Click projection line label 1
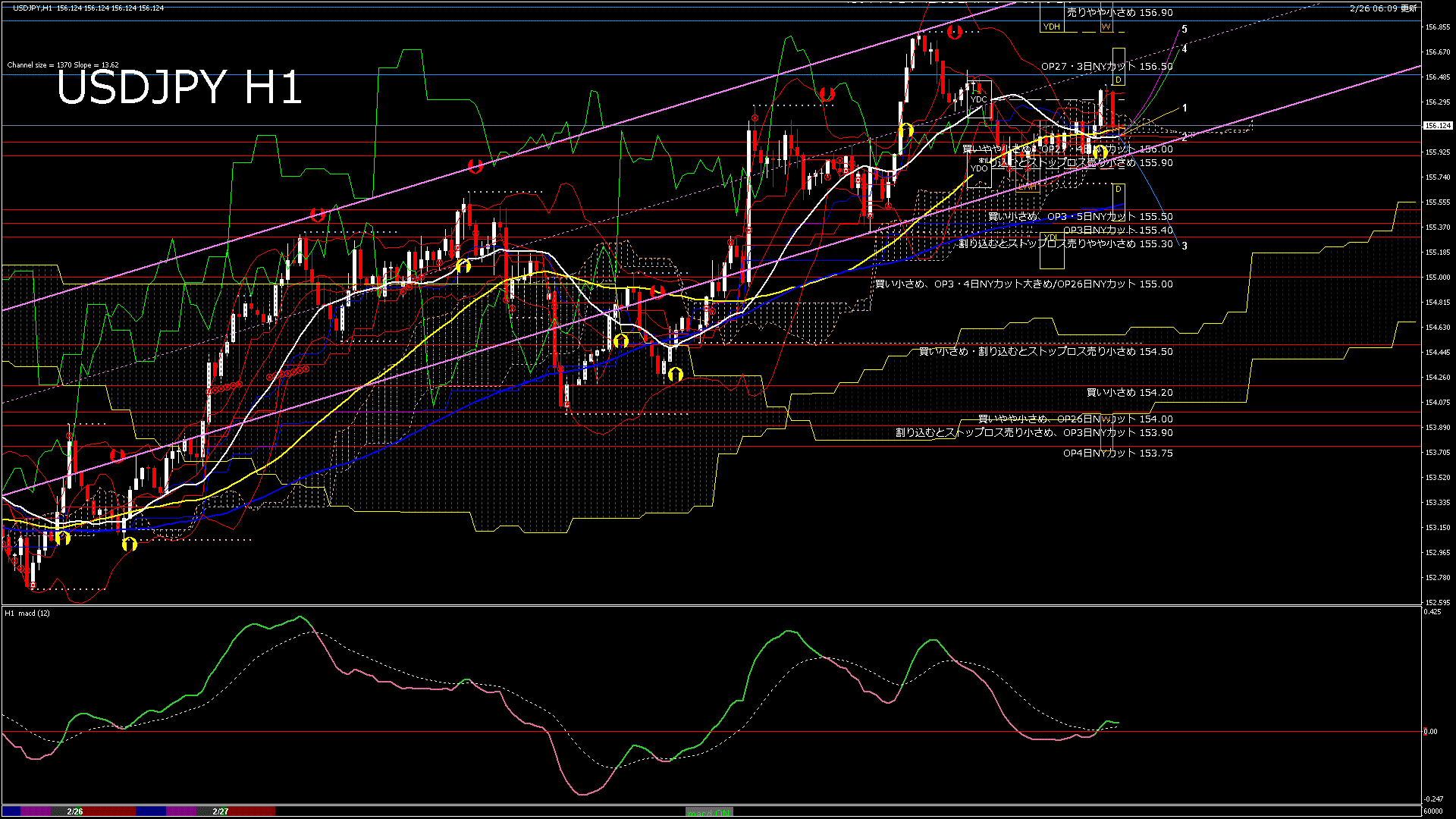The height and width of the screenshot is (819, 1456). click(x=1185, y=108)
